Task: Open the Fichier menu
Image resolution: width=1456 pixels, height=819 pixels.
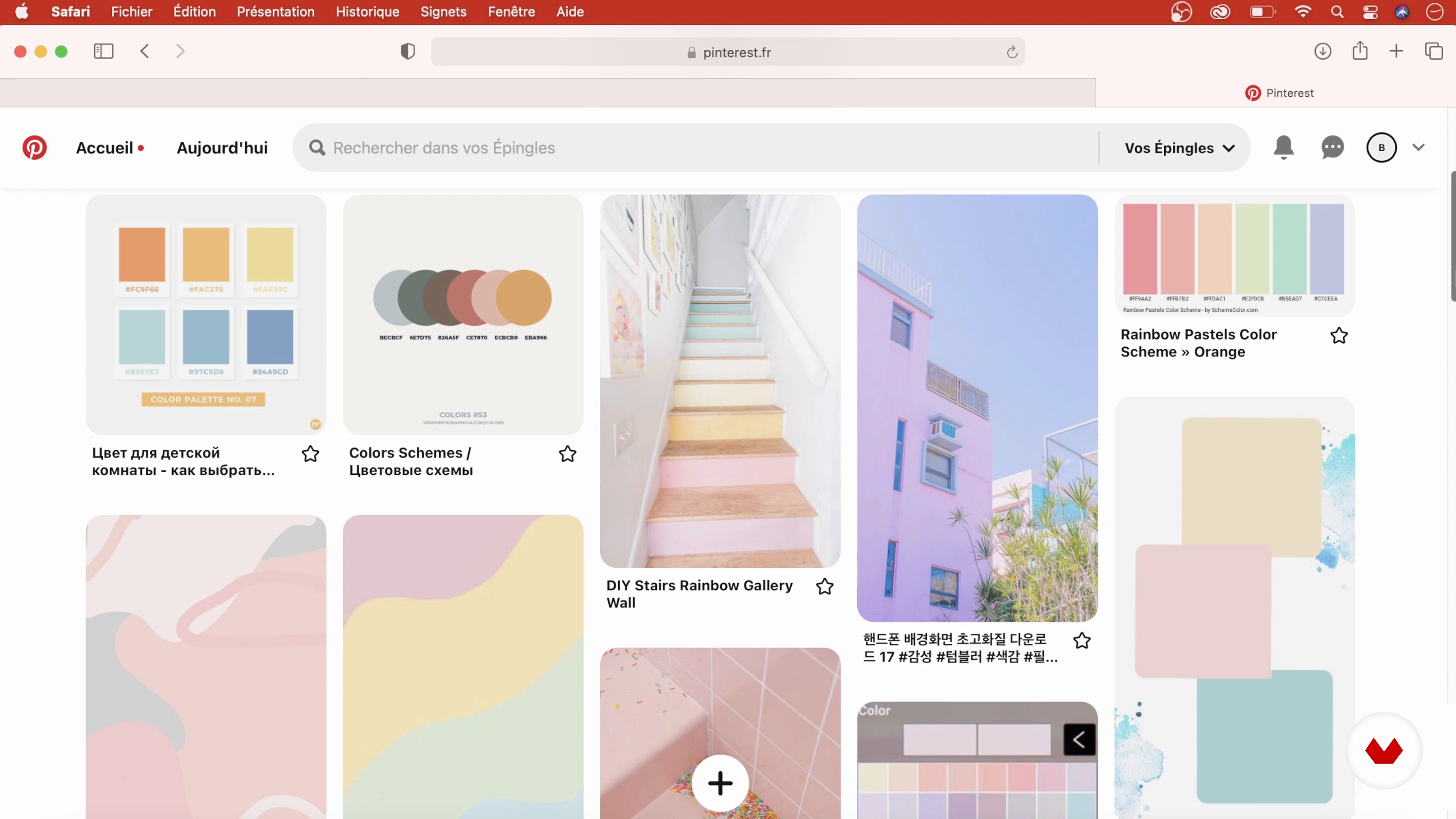Action: coord(132,12)
